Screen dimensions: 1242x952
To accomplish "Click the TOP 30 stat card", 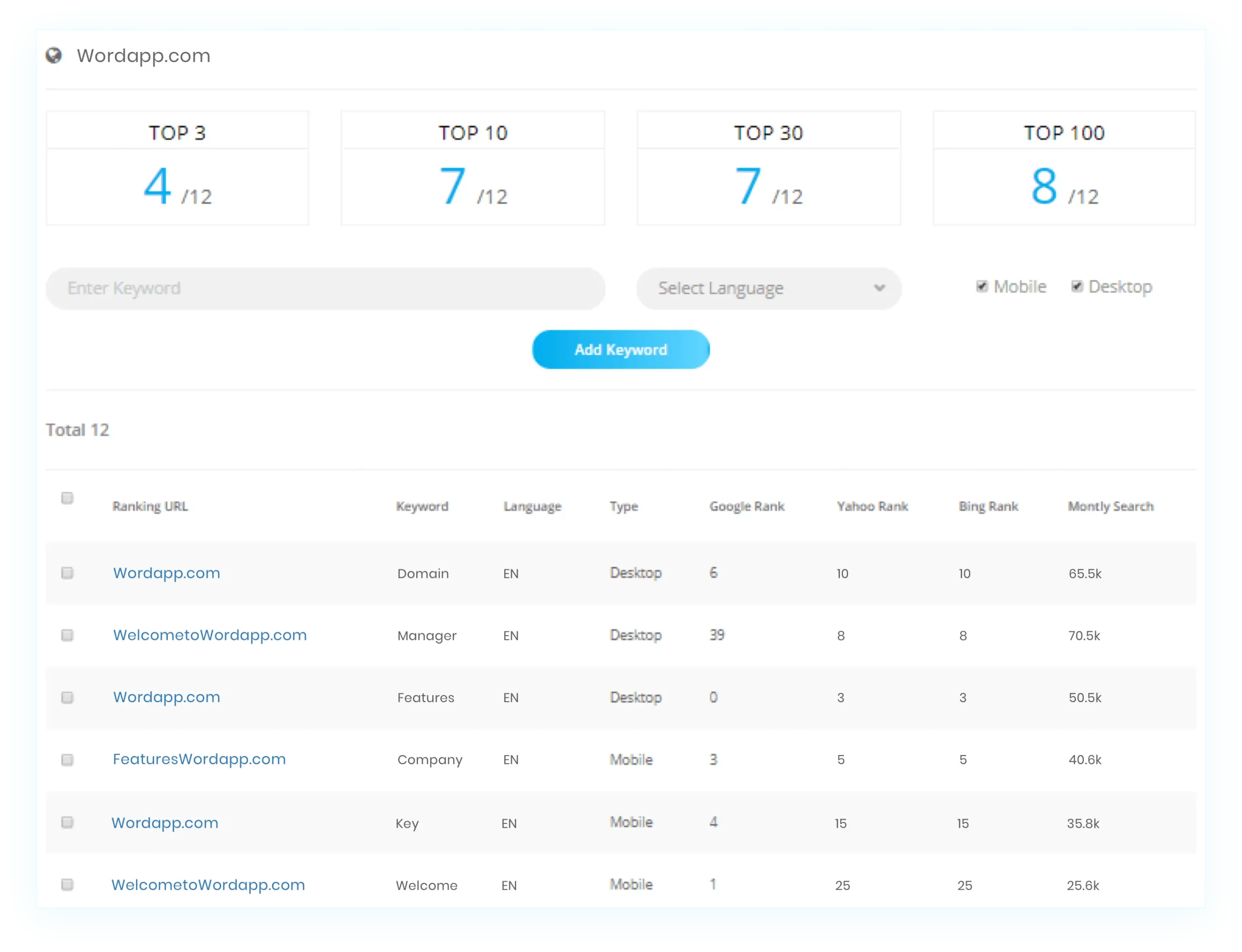I will pos(769,168).
